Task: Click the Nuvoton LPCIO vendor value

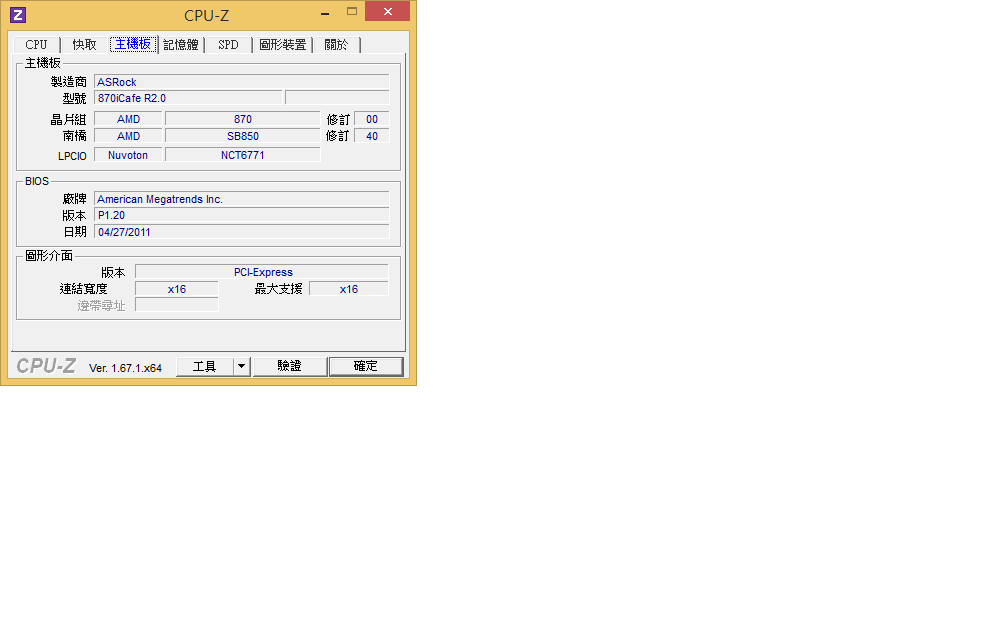Action: pos(128,155)
